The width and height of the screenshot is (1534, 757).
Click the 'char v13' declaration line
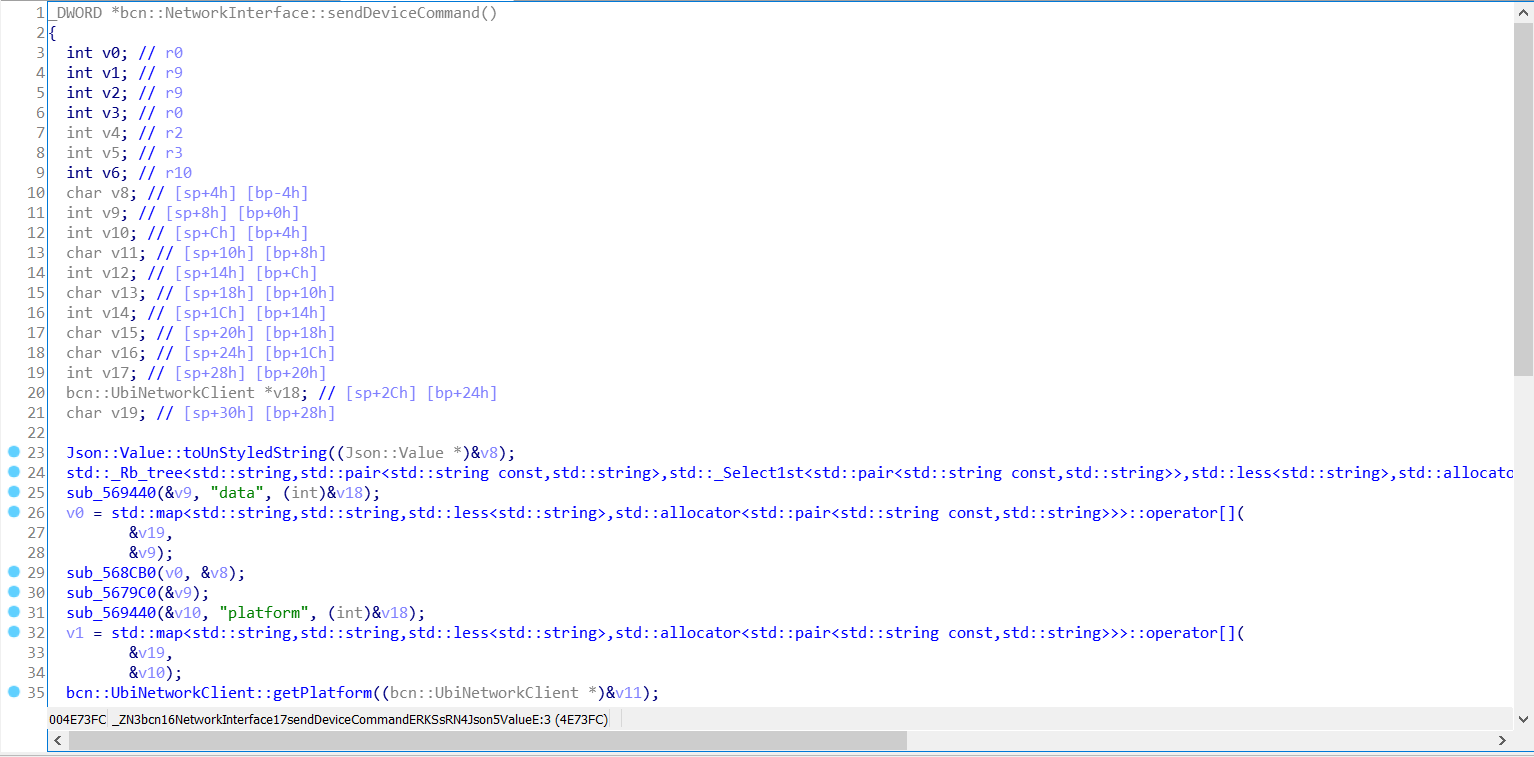(201, 293)
